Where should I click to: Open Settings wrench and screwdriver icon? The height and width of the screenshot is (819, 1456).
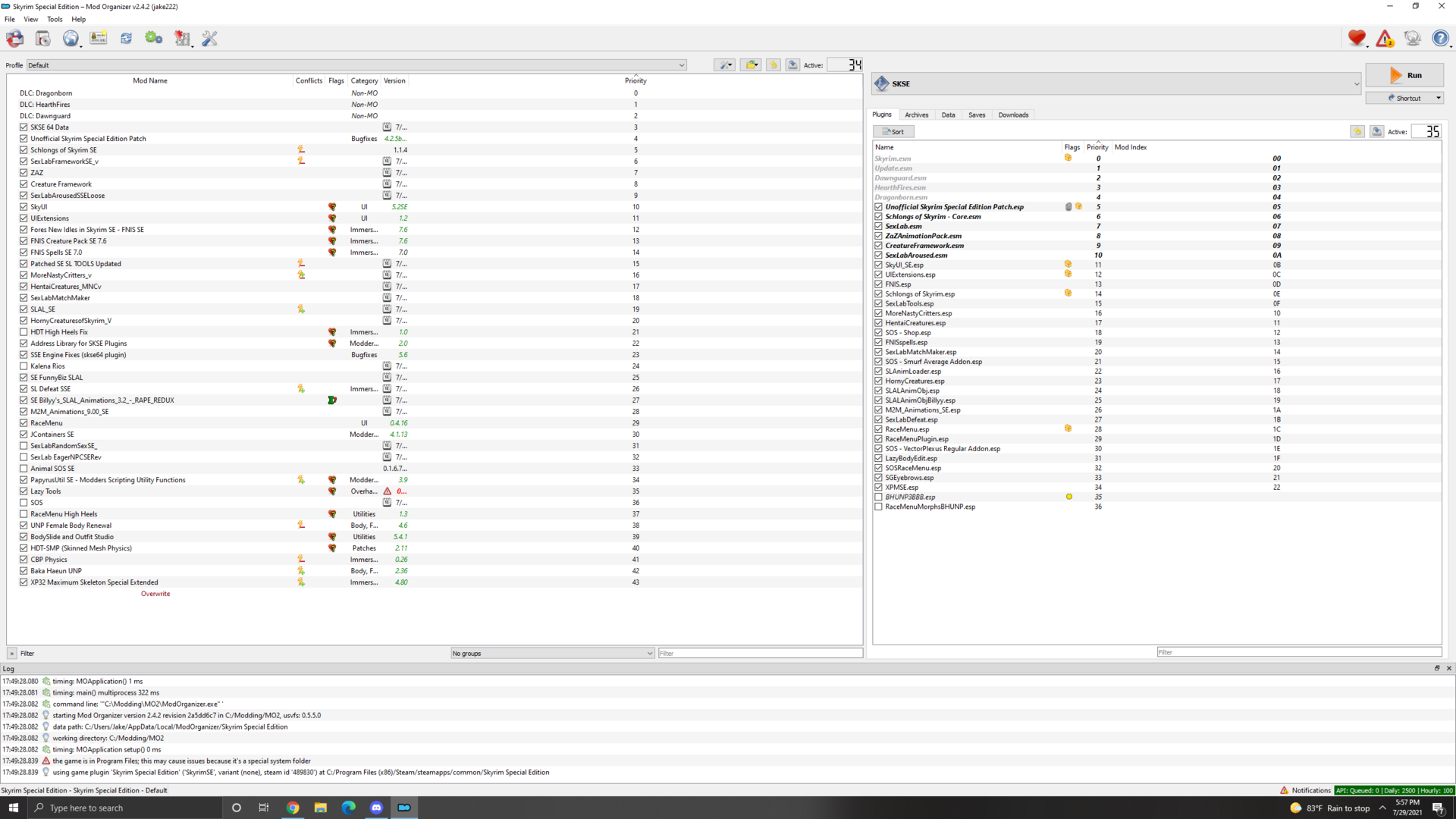[210, 38]
